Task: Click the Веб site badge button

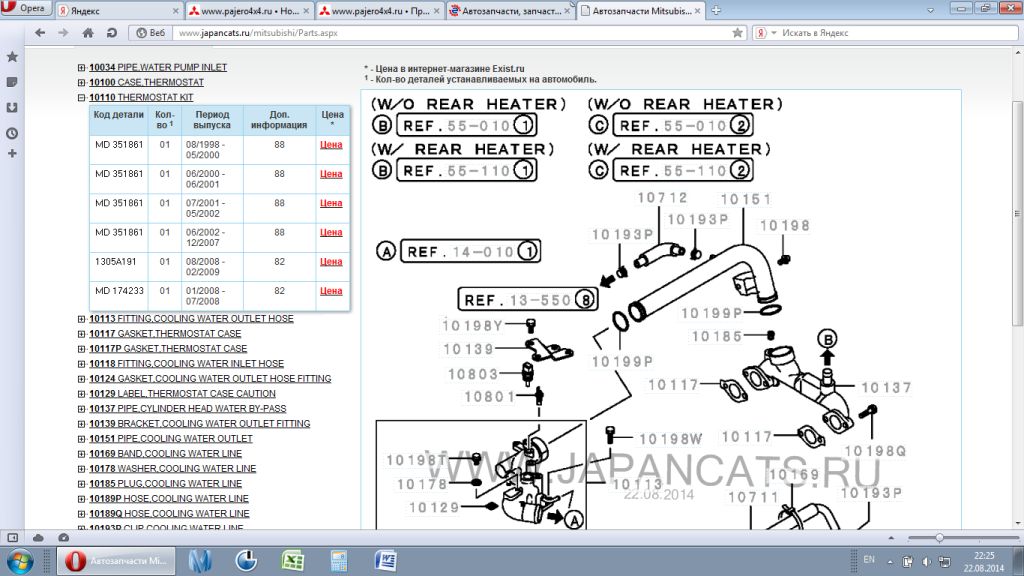Action: coord(150,33)
